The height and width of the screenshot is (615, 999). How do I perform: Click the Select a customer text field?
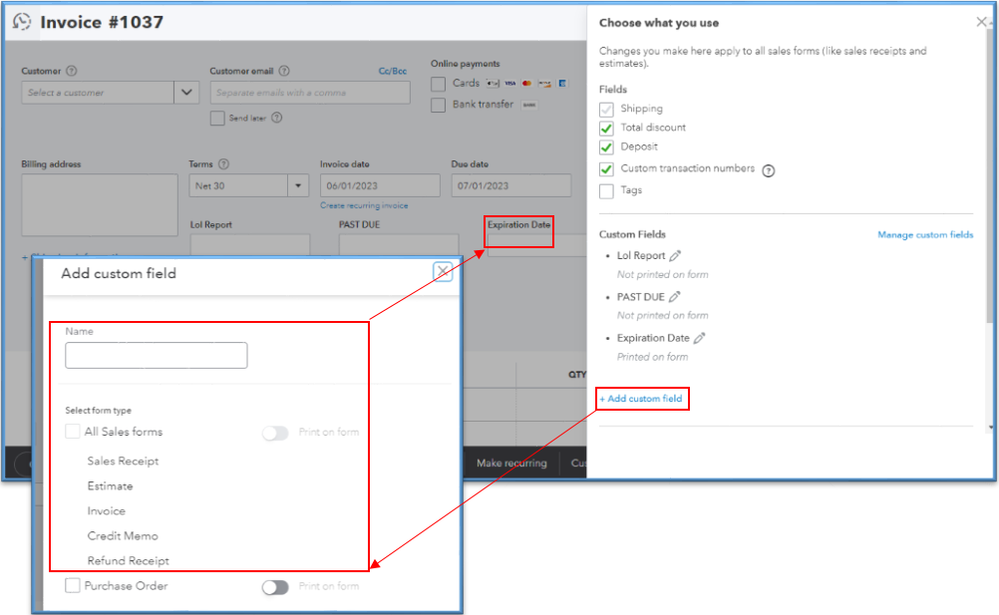pos(97,92)
